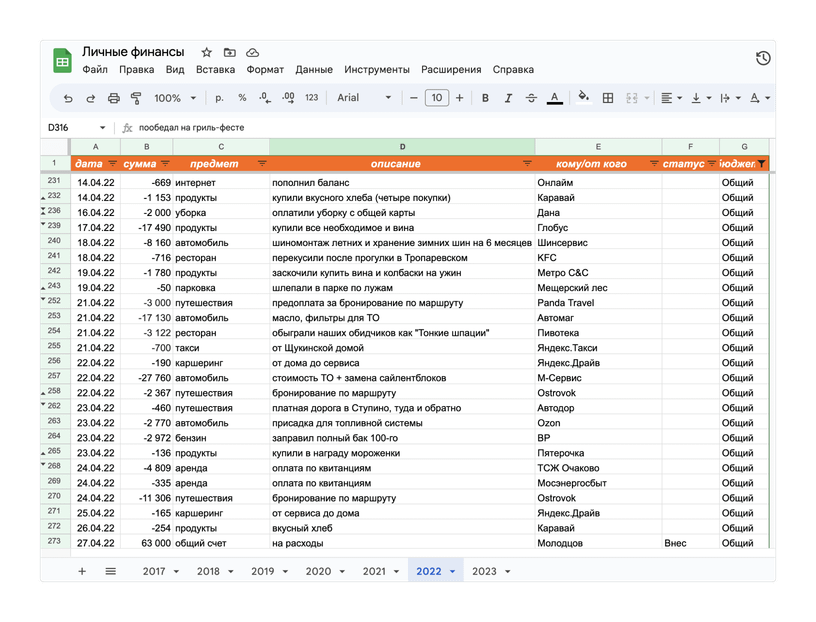This screenshot has width=816, height=622.
Task: Add a new sheet with plus
Action: [x=82, y=571]
